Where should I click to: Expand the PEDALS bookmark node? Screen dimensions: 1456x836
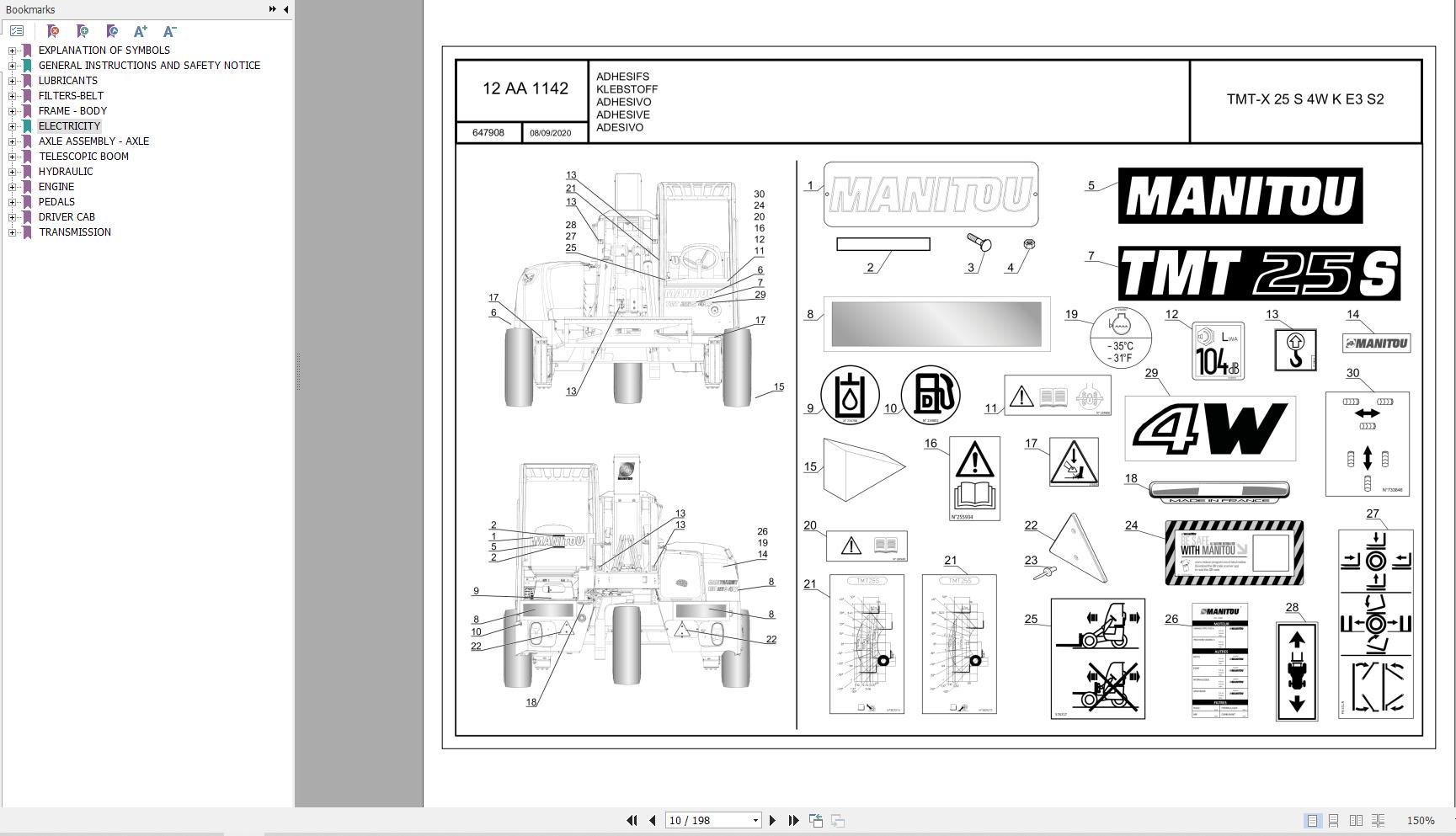pos(13,201)
